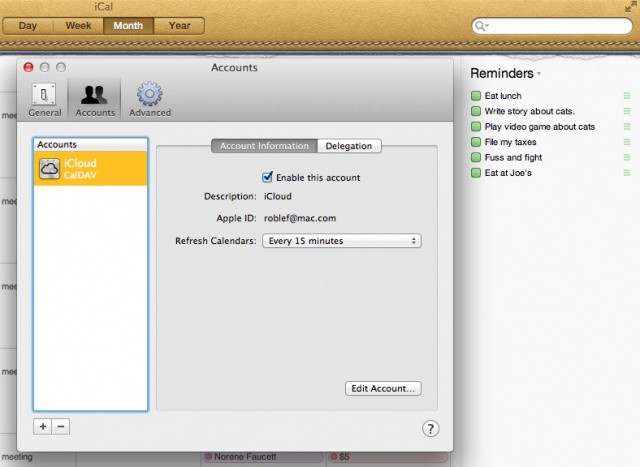Check off the Eat at Joe's reminder

tap(476, 173)
